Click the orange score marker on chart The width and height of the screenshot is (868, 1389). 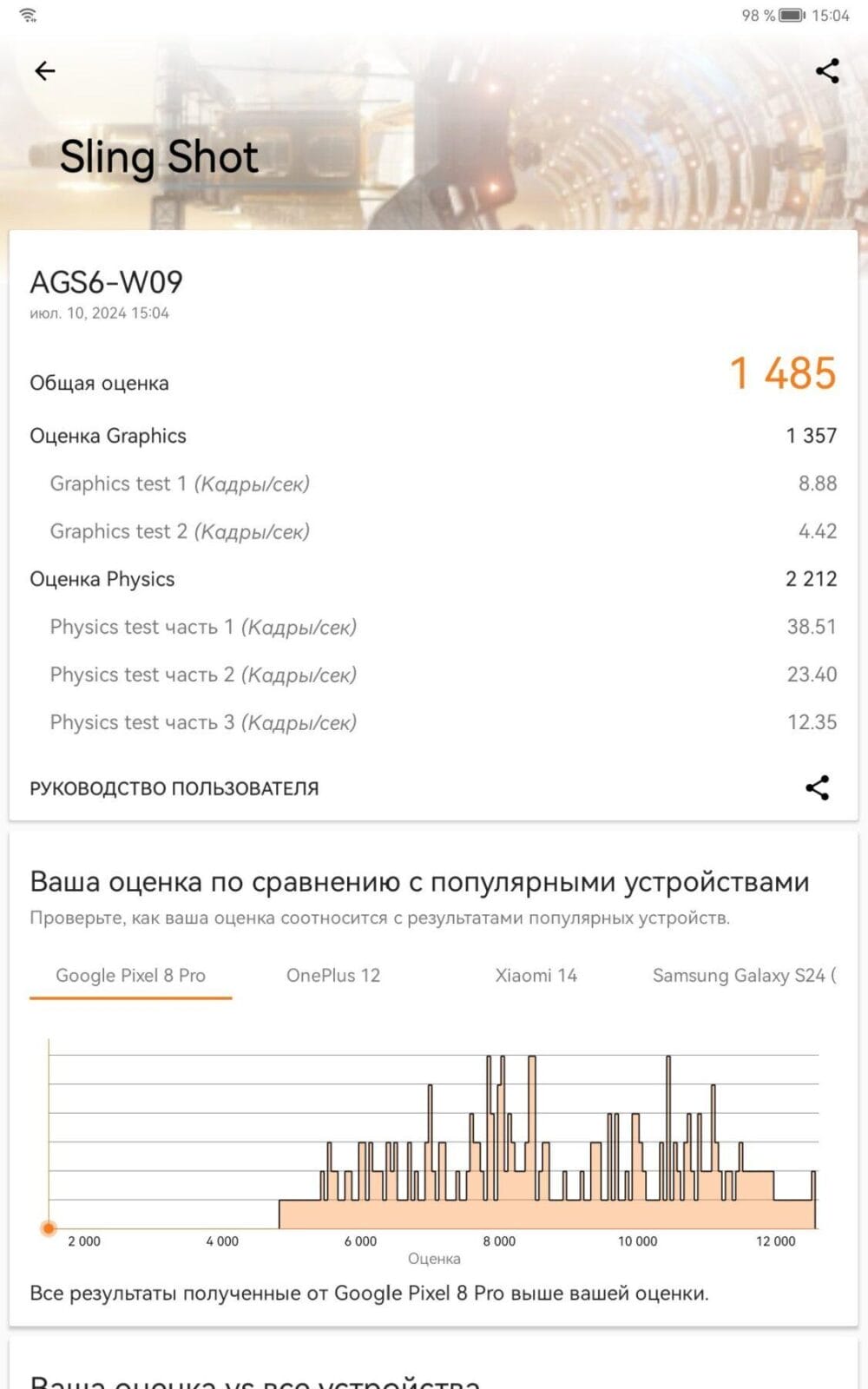[49, 1228]
